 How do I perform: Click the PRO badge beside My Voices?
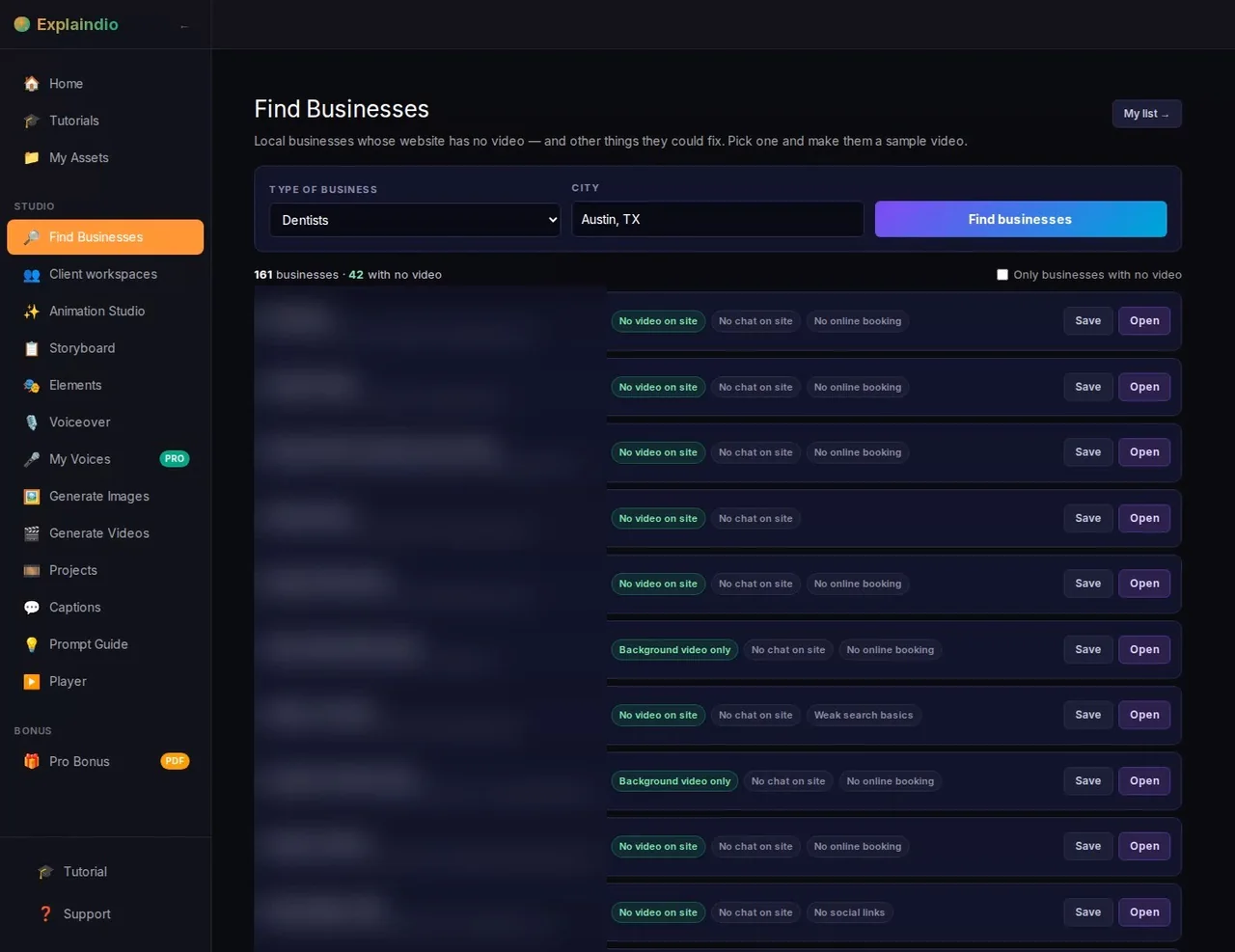[x=175, y=459]
